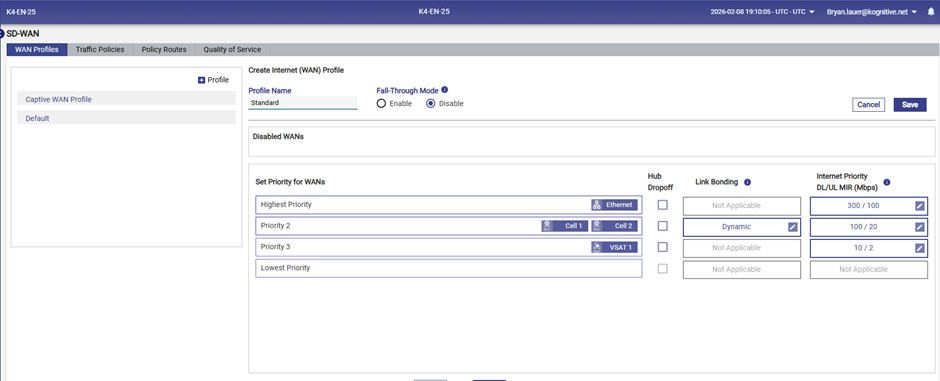Click the Lowest Priority WAN row
This screenshot has height=381, width=940.
tap(448, 268)
